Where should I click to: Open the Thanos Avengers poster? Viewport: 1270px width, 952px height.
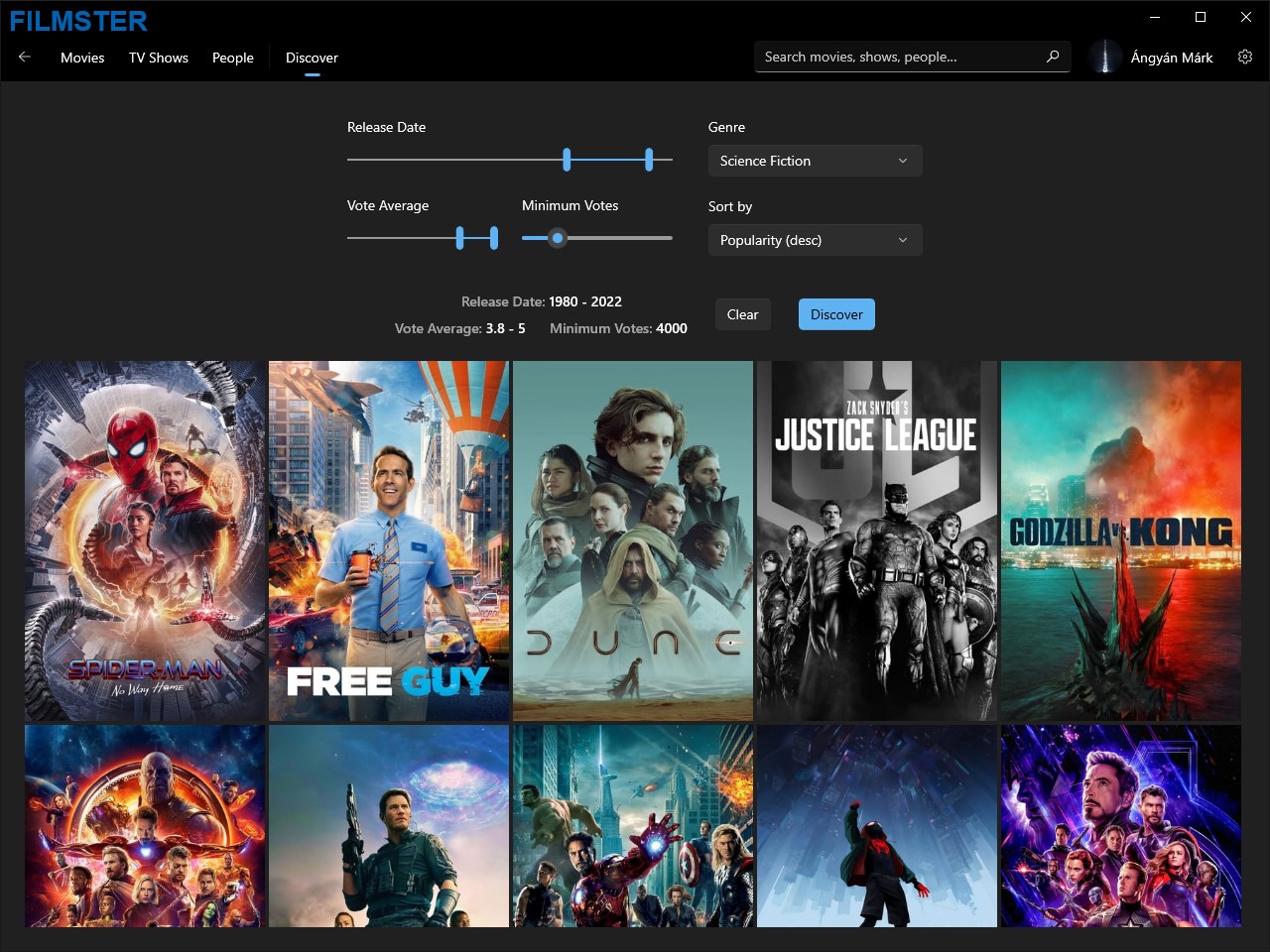(145, 826)
